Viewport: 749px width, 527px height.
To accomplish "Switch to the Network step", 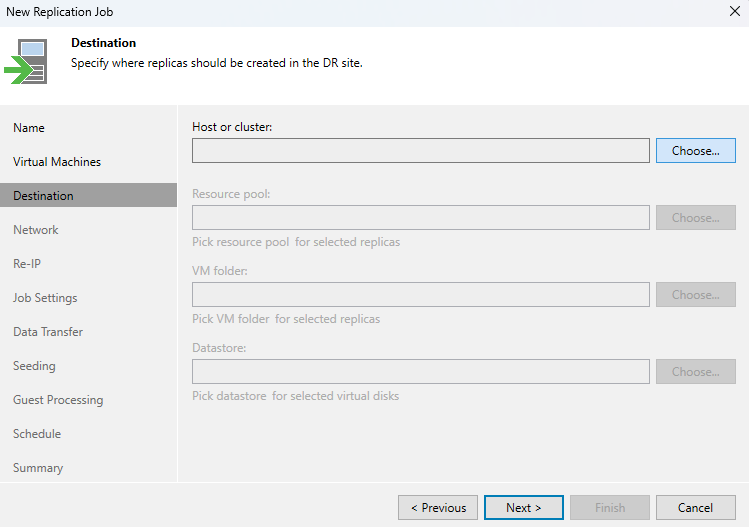I will click(35, 230).
